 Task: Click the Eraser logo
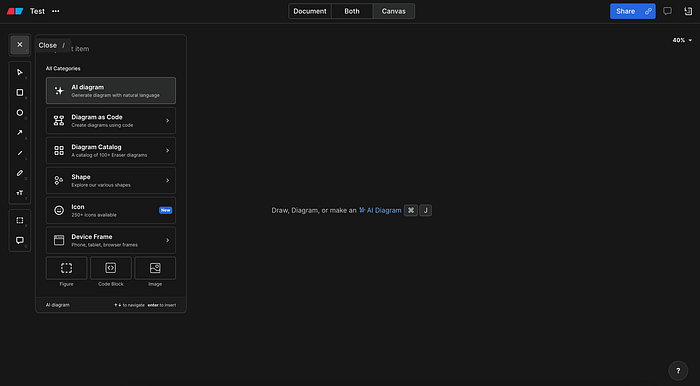[x=15, y=11]
